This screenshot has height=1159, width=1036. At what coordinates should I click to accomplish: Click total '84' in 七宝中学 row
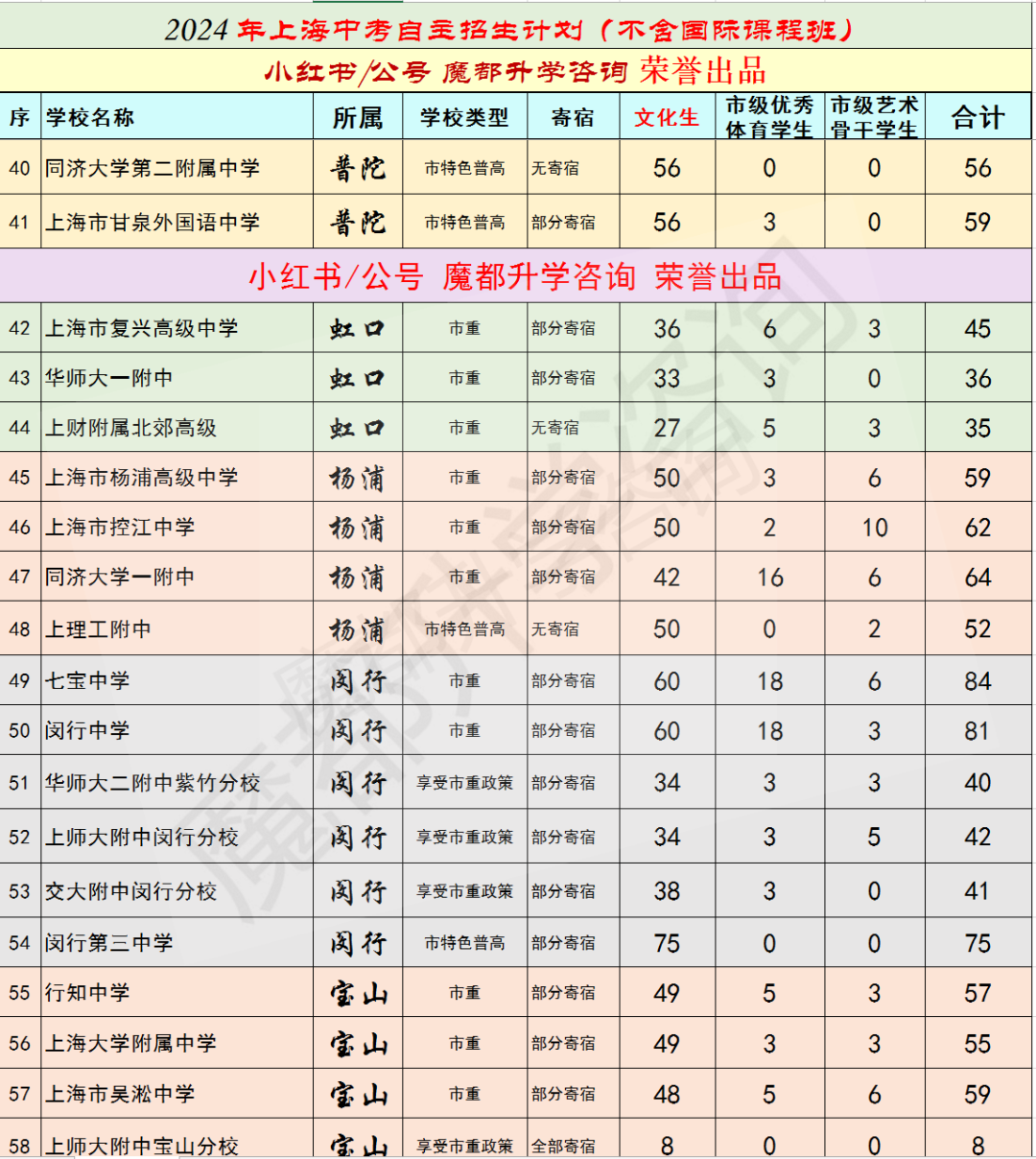pyautogui.click(x=977, y=681)
